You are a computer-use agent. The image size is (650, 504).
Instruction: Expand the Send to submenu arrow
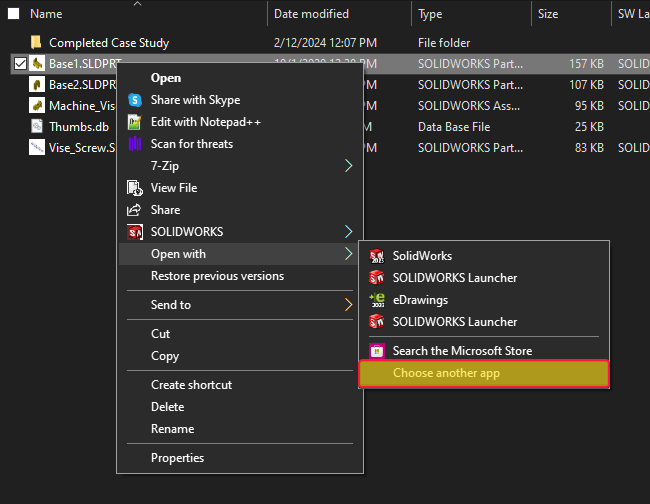point(349,305)
